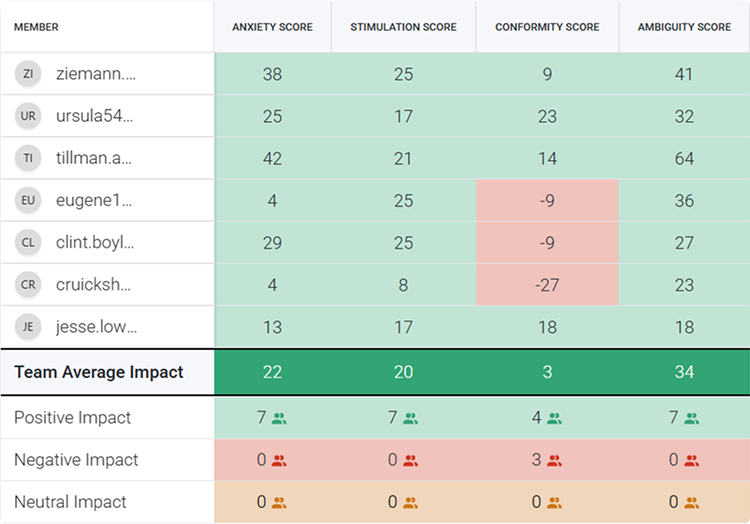This screenshot has height=524, width=750.
Task: Click Ambiguity Score column header
Action: click(x=684, y=27)
